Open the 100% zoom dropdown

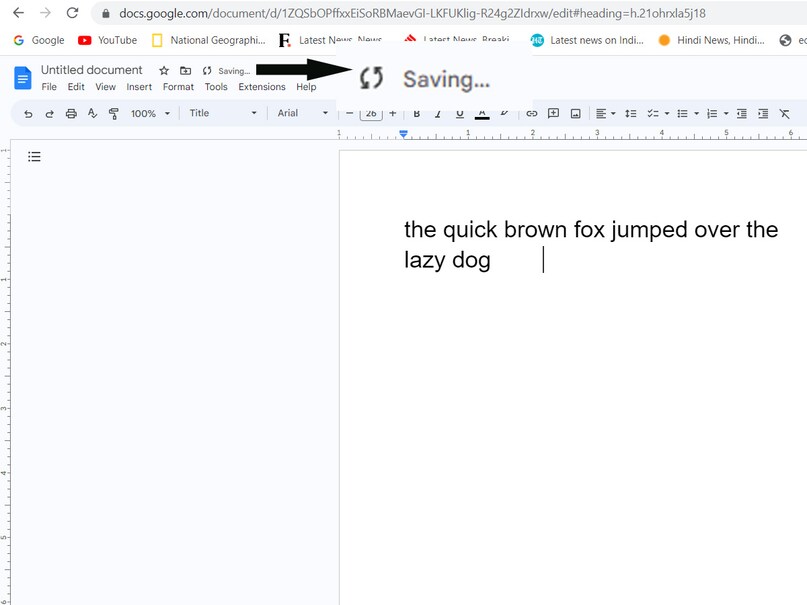tap(149, 114)
